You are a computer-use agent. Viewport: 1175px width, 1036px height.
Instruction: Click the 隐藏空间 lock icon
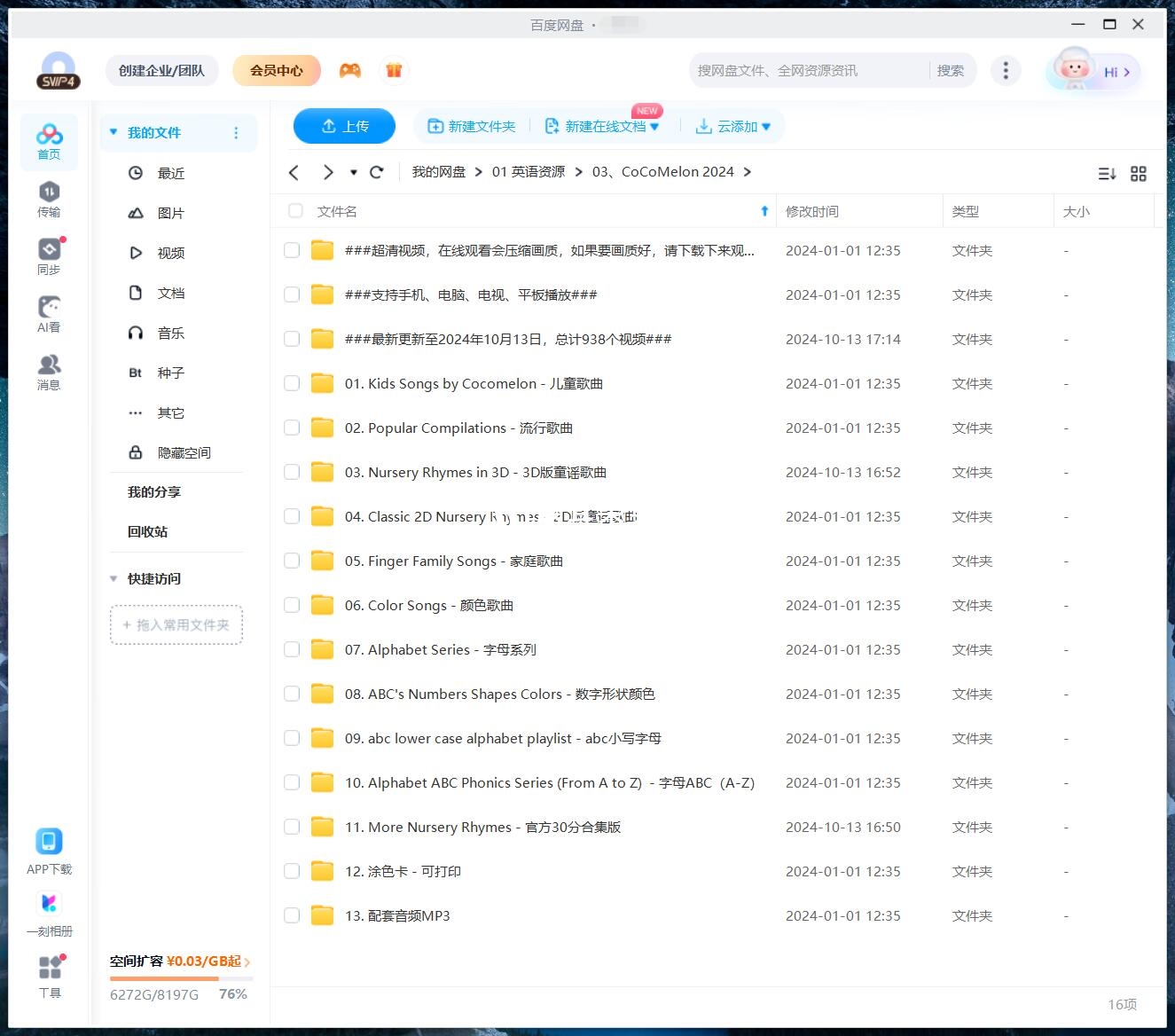[x=136, y=452]
